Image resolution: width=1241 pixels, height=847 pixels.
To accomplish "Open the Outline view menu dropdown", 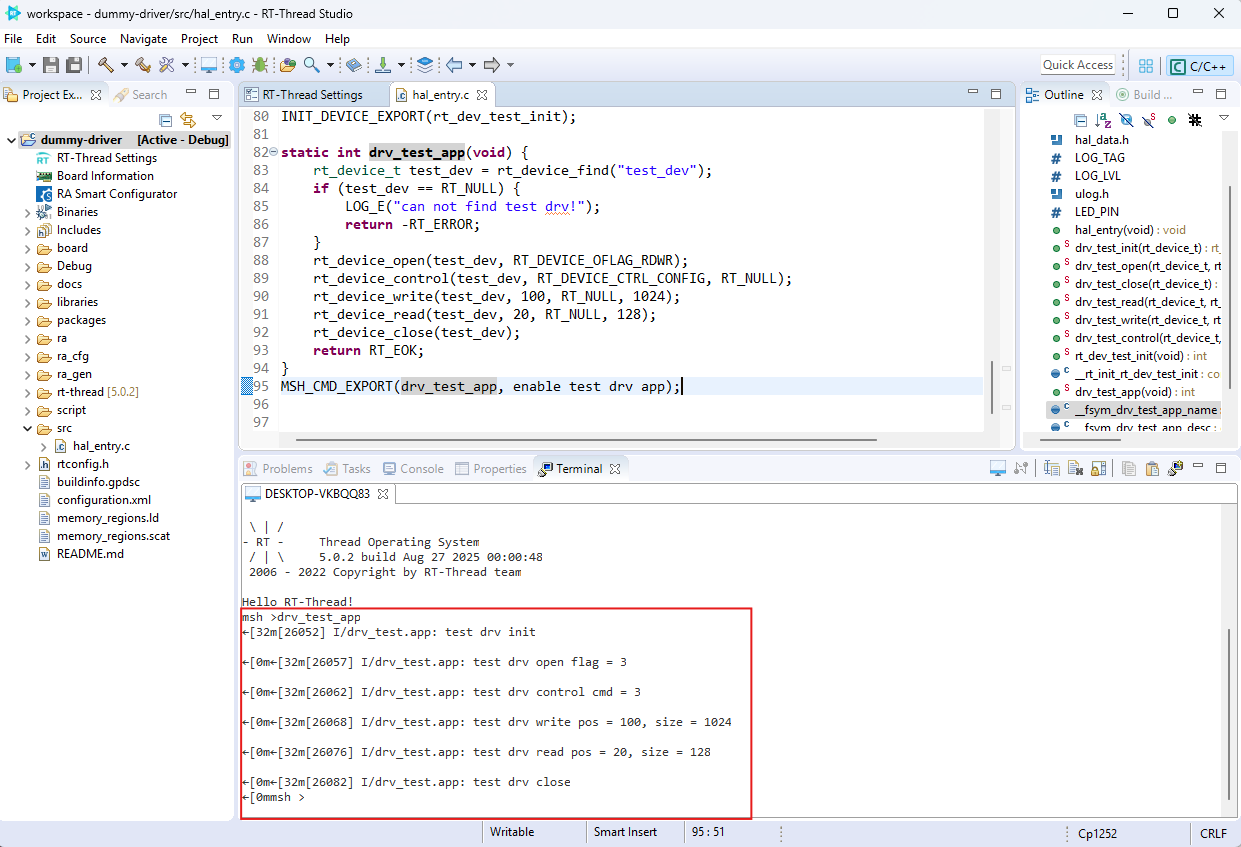I will click(1223, 118).
